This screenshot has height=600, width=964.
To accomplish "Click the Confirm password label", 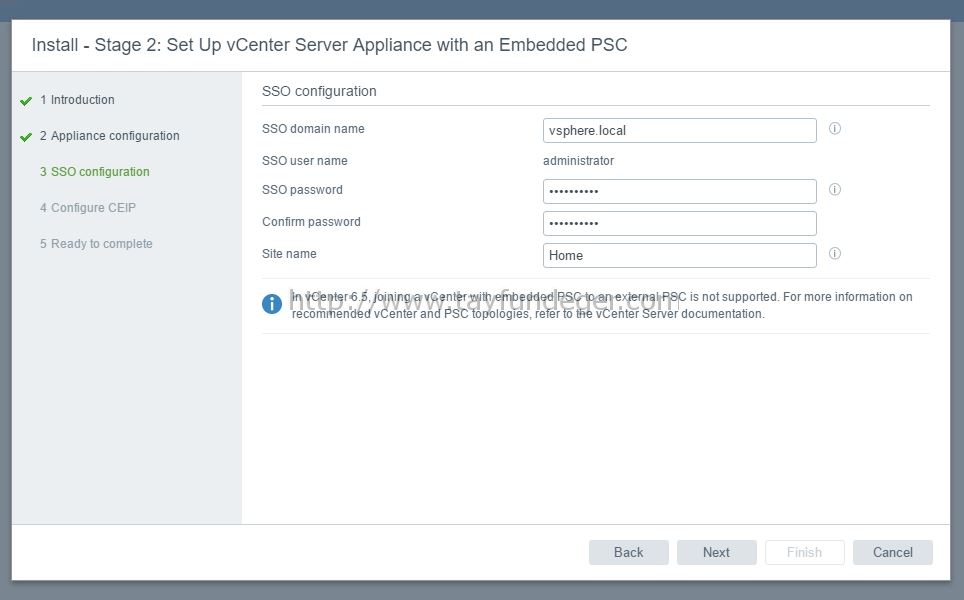I will click(311, 221).
